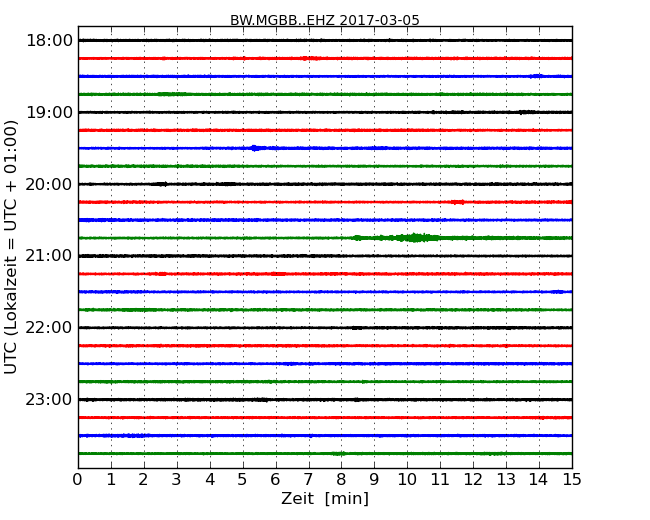
Task: Select the 23:00 time axis label
Action: tap(49, 399)
